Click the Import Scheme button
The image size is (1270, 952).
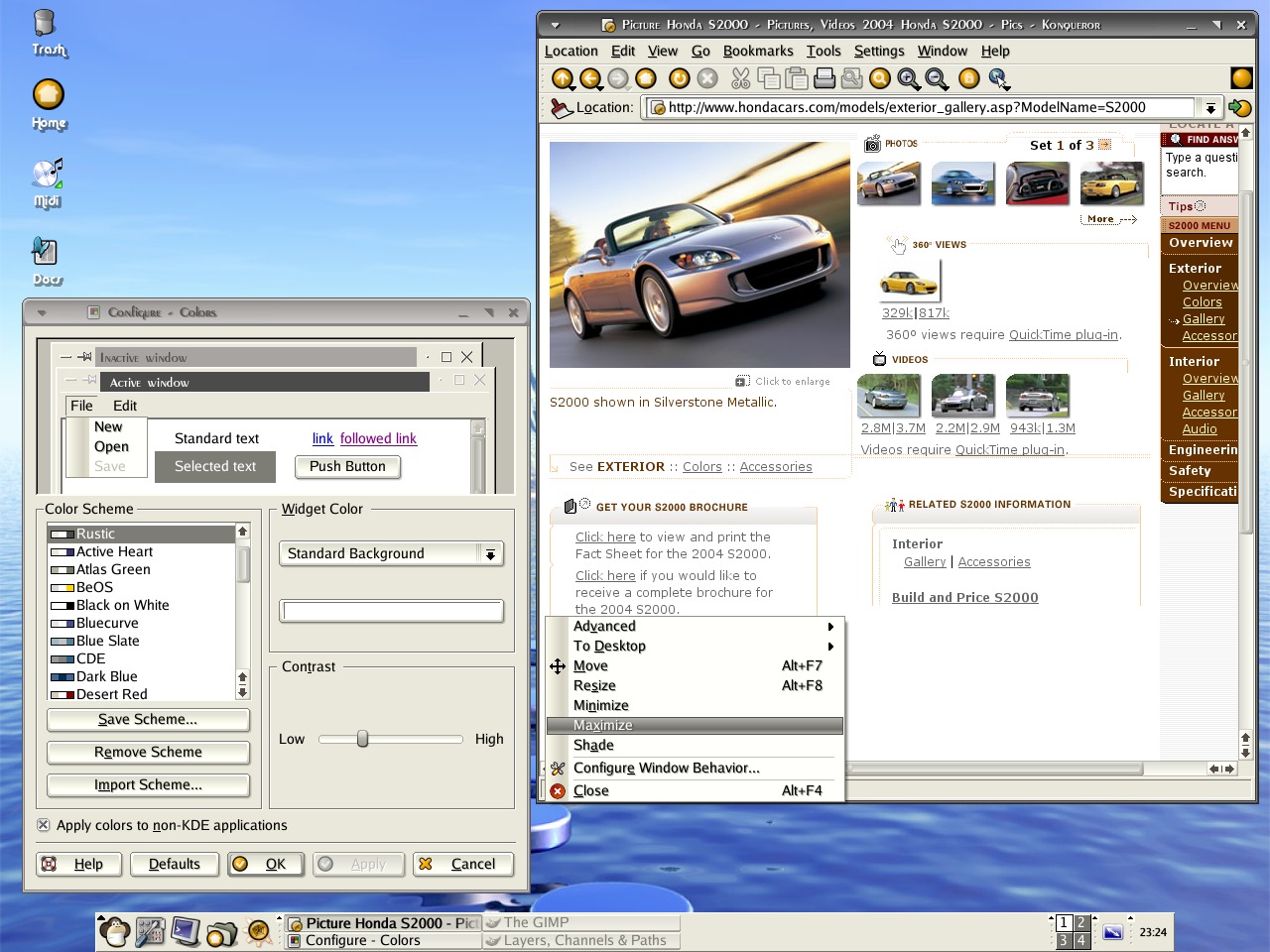tap(148, 784)
